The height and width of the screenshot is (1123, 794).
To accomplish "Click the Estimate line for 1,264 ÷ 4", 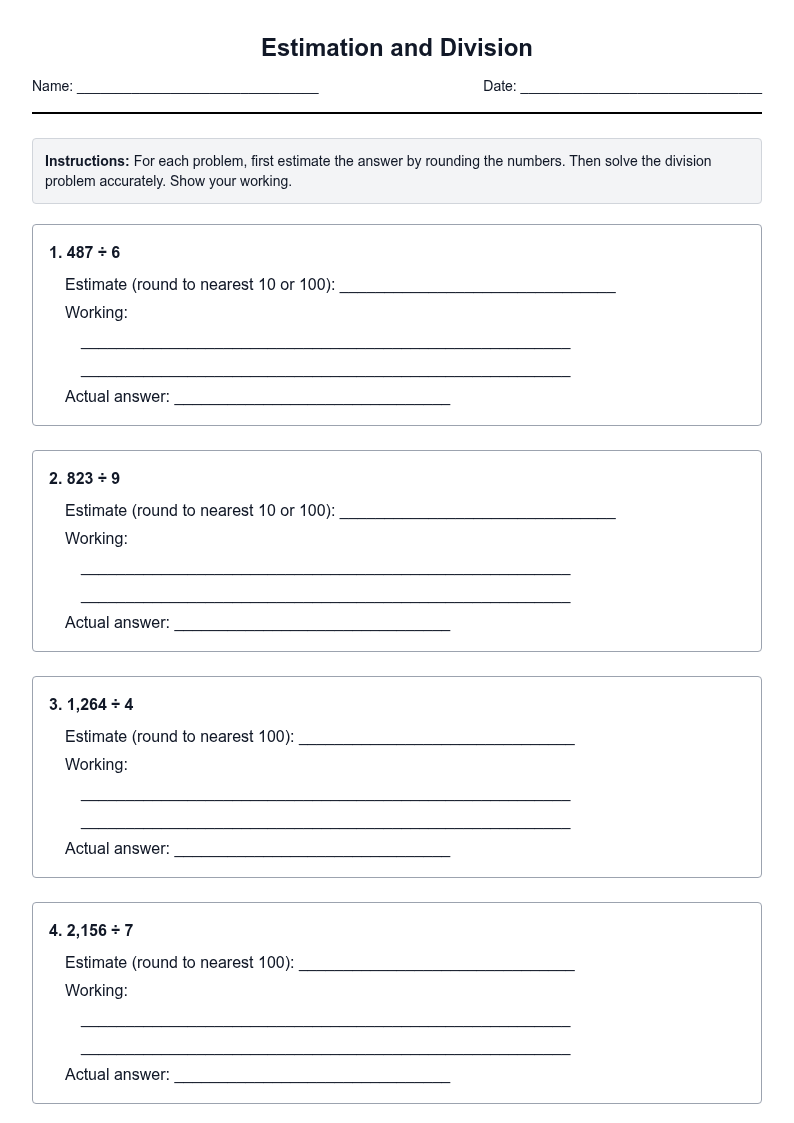I will tap(437, 736).
